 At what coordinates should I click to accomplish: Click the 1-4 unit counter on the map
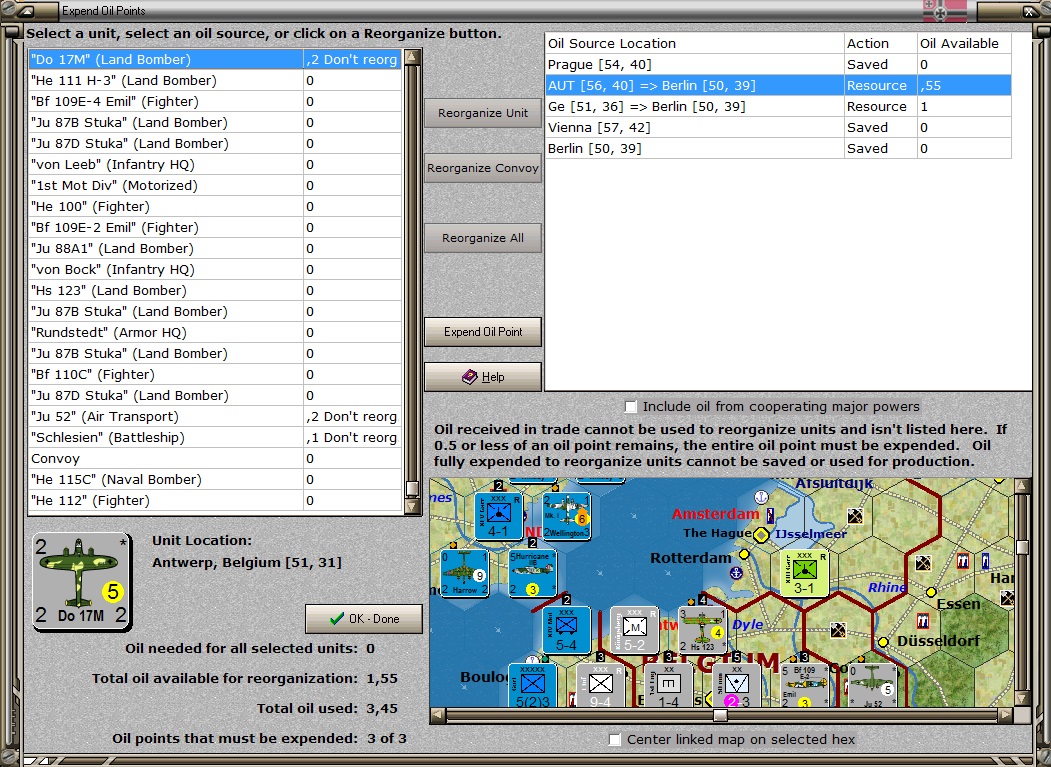668,685
